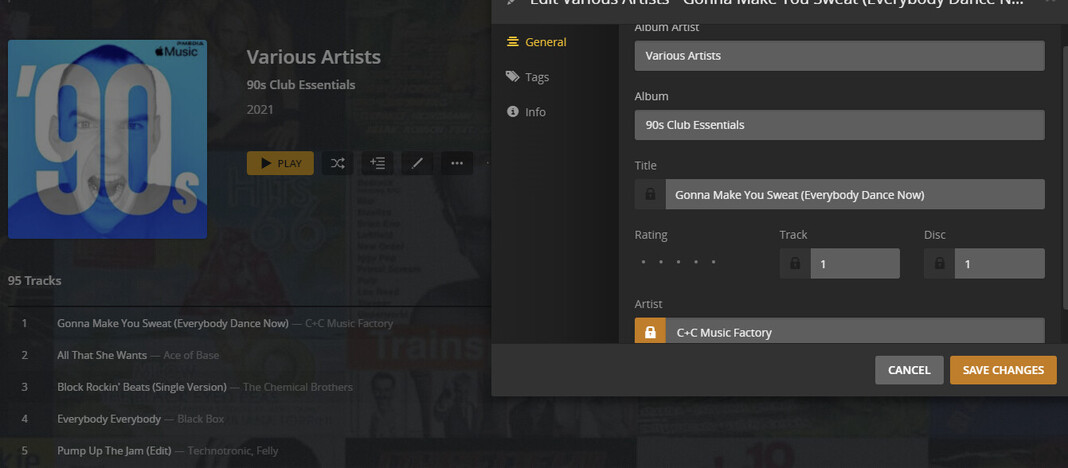1068x468 pixels.
Task: Toggle the Track field lock
Action: (795, 263)
